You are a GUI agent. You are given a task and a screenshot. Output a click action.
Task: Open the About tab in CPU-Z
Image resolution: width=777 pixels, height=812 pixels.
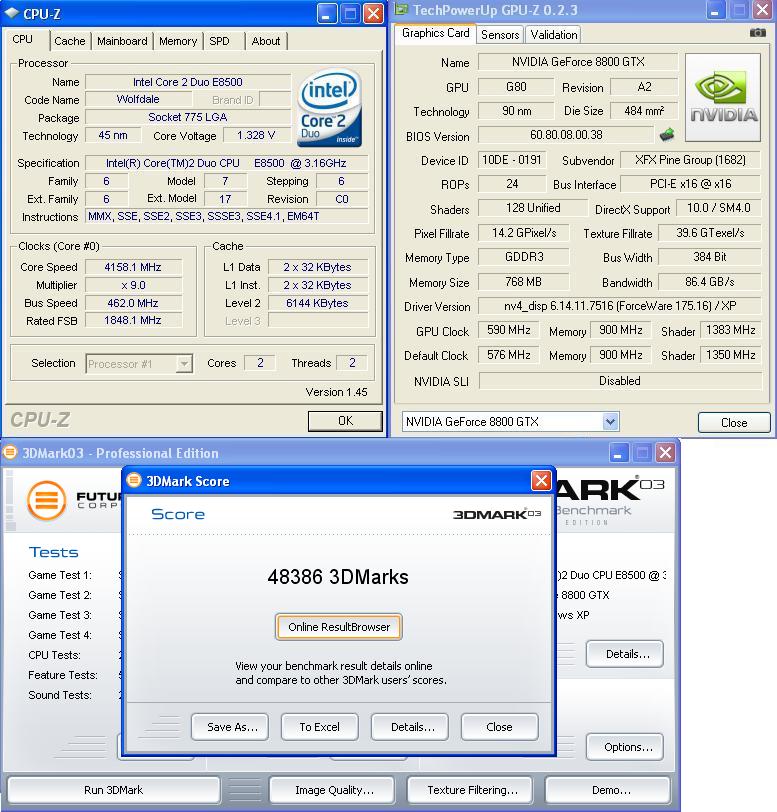tap(266, 41)
